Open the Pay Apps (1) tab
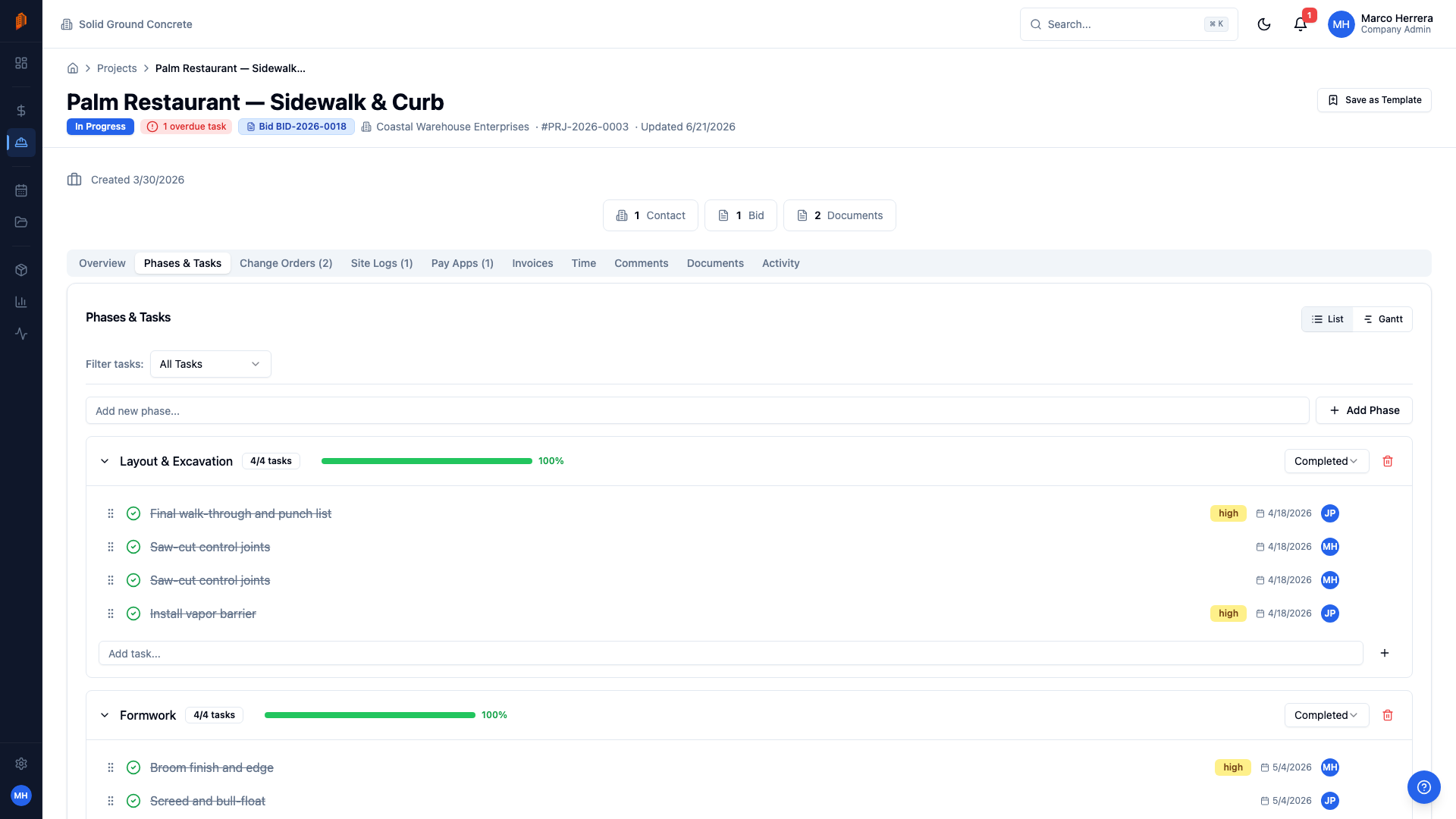Viewport: 1456px width, 819px height. (463, 263)
